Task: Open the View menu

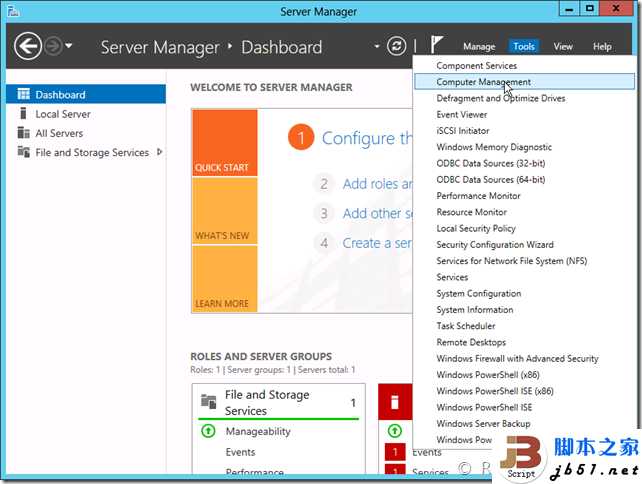Action: click(563, 47)
